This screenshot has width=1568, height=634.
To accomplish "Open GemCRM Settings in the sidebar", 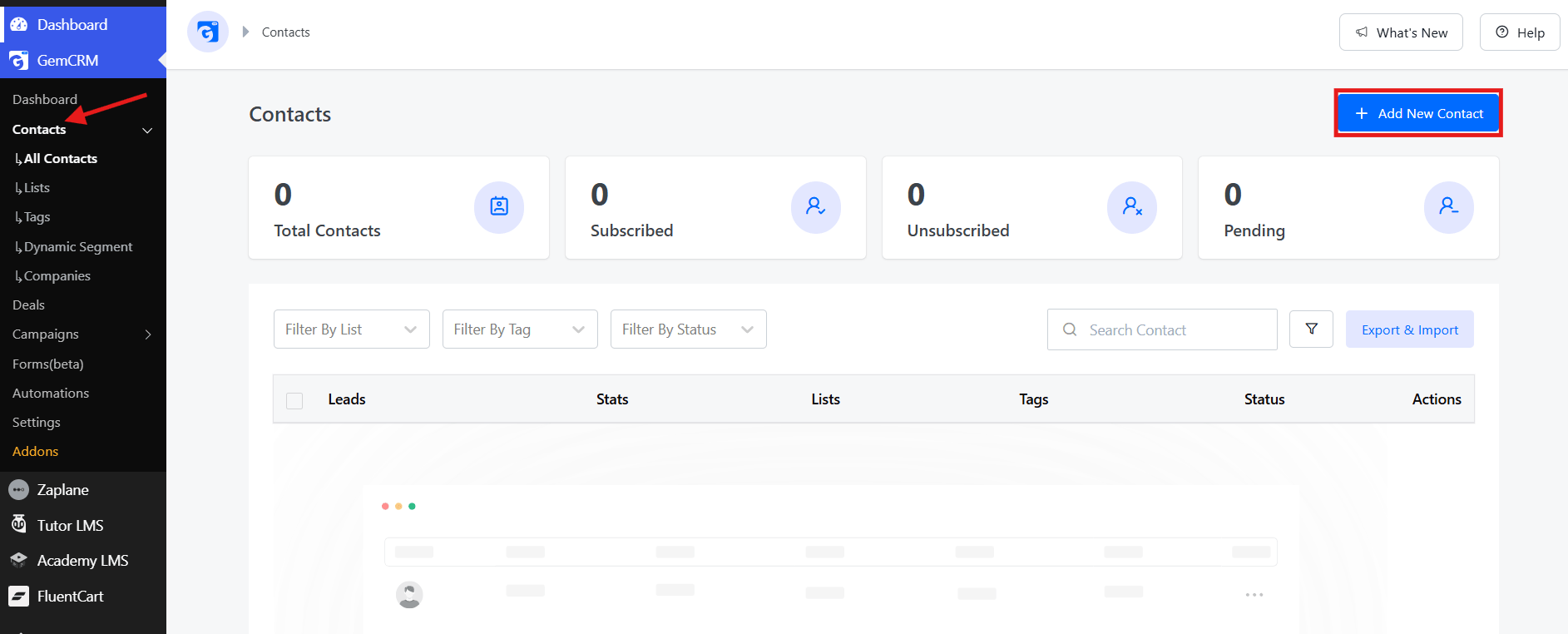I will (x=37, y=423).
